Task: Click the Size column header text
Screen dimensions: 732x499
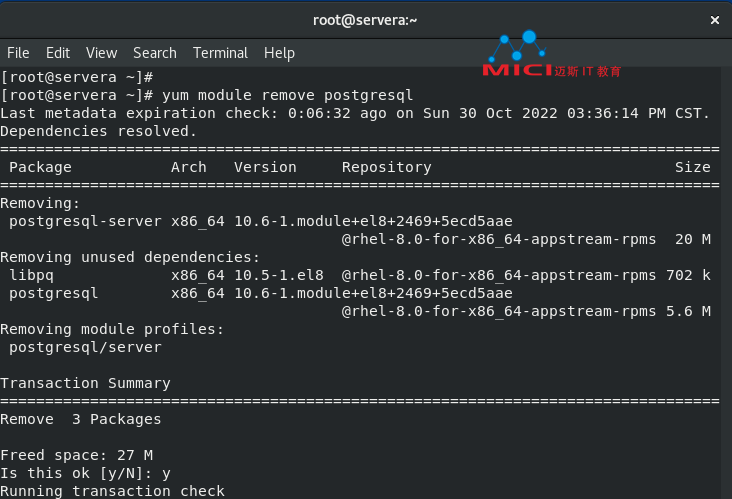Action: [693, 167]
